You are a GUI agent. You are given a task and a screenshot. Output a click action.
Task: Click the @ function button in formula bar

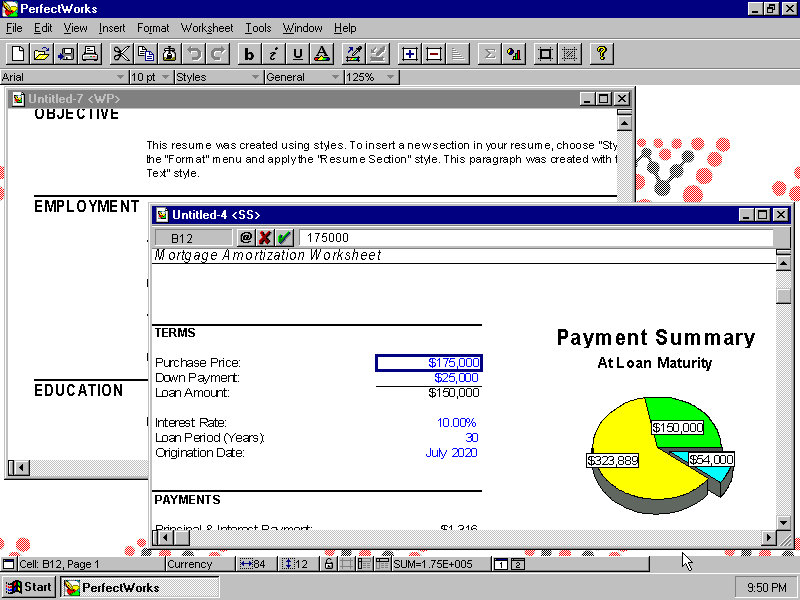[x=246, y=238]
